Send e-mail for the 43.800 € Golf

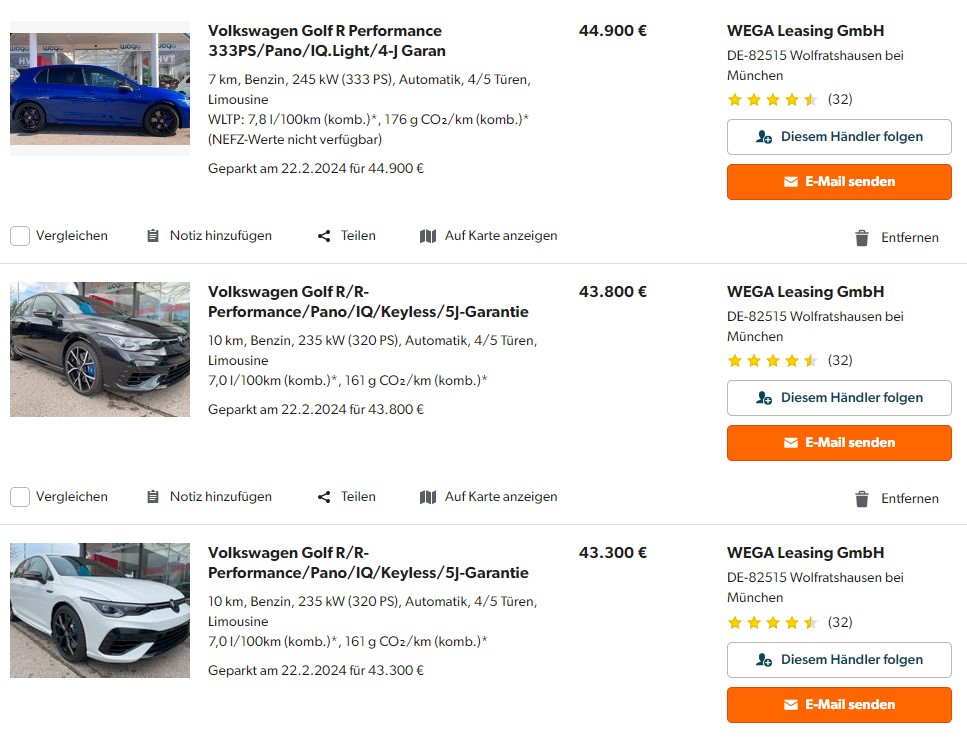[839, 443]
